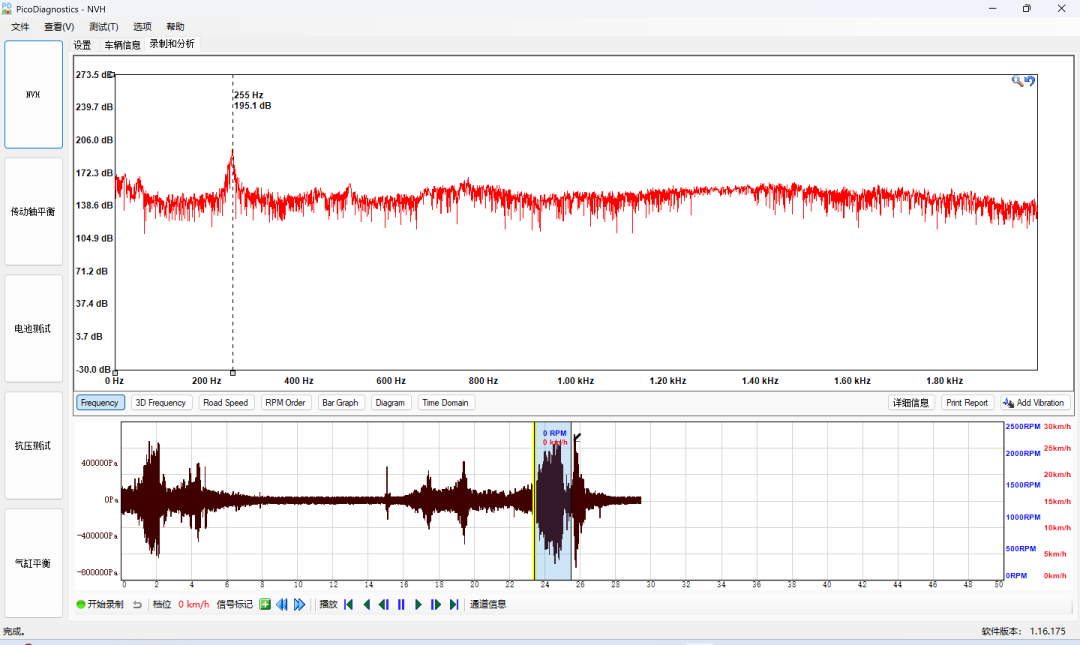1080x645 pixels.
Task: Select the 录制和分析 tab
Action: click(x=172, y=44)
